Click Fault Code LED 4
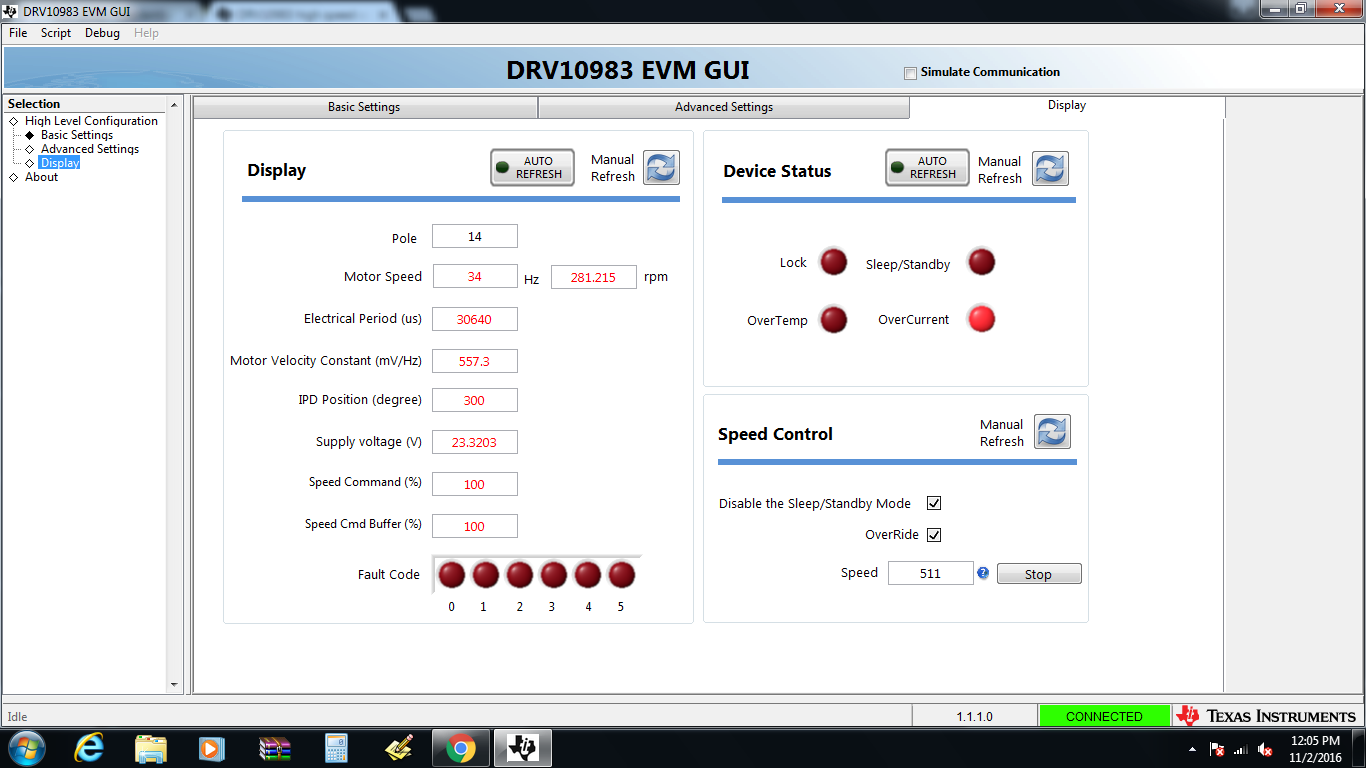This screenshot has height=768, width=1366. point(588,575)
